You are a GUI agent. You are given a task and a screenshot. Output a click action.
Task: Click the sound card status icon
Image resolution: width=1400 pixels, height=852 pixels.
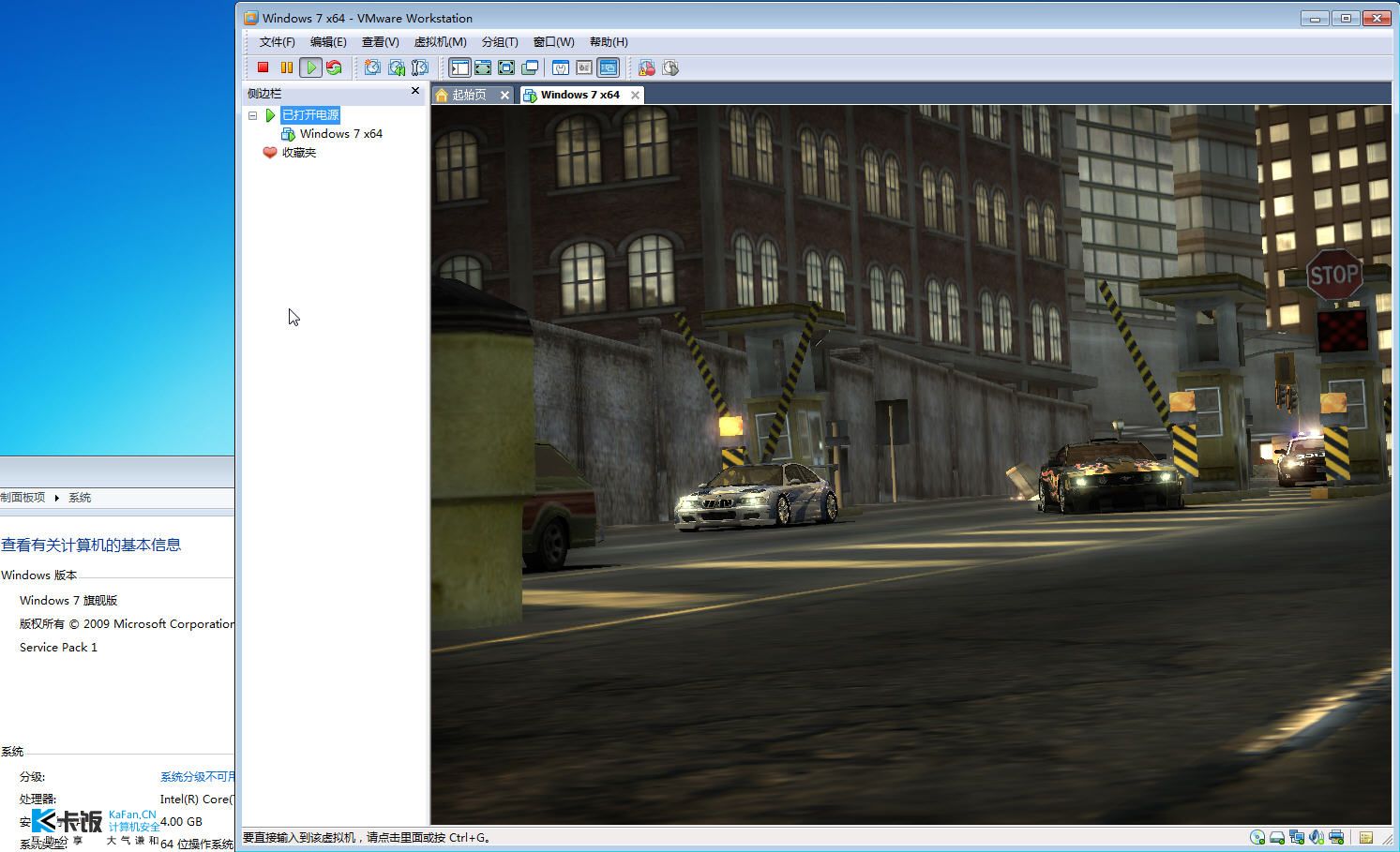1317,837
